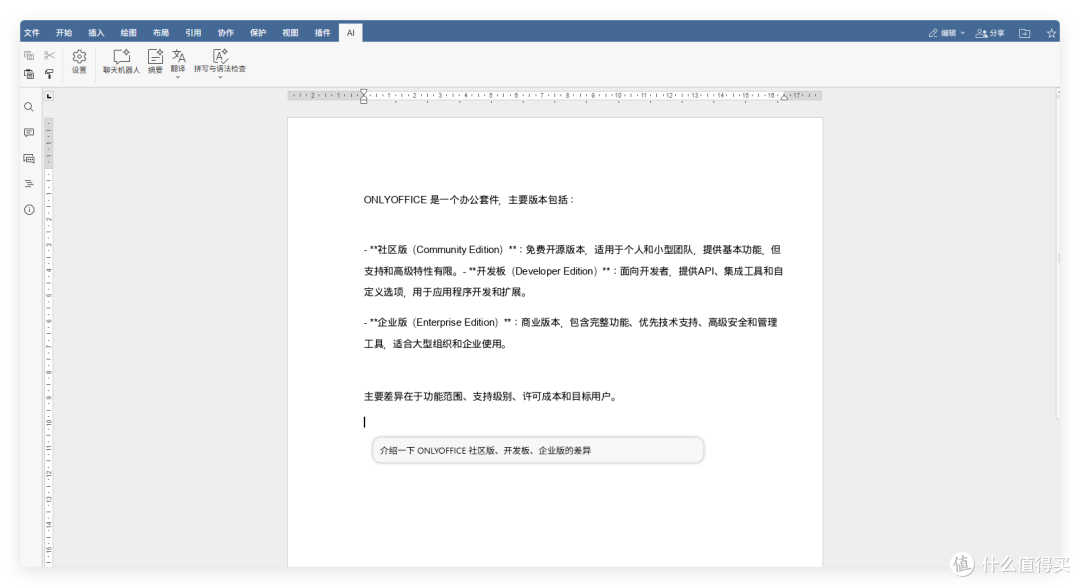1080x587 pixels.
Task: Click the vertical scrollbar on the right
Action: (x=1058, y=255)
